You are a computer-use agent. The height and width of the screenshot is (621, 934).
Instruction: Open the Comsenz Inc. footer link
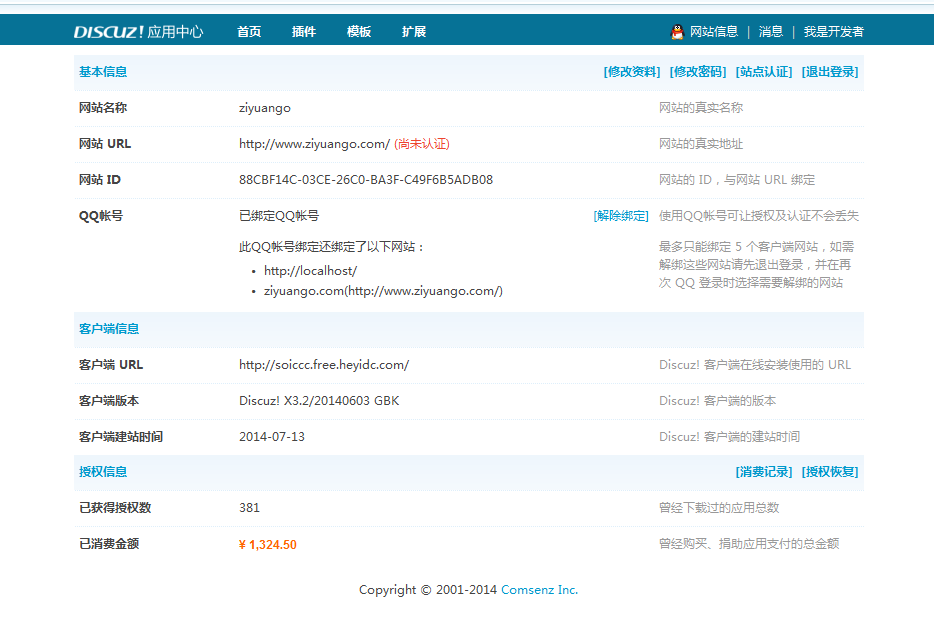point(539,590)
